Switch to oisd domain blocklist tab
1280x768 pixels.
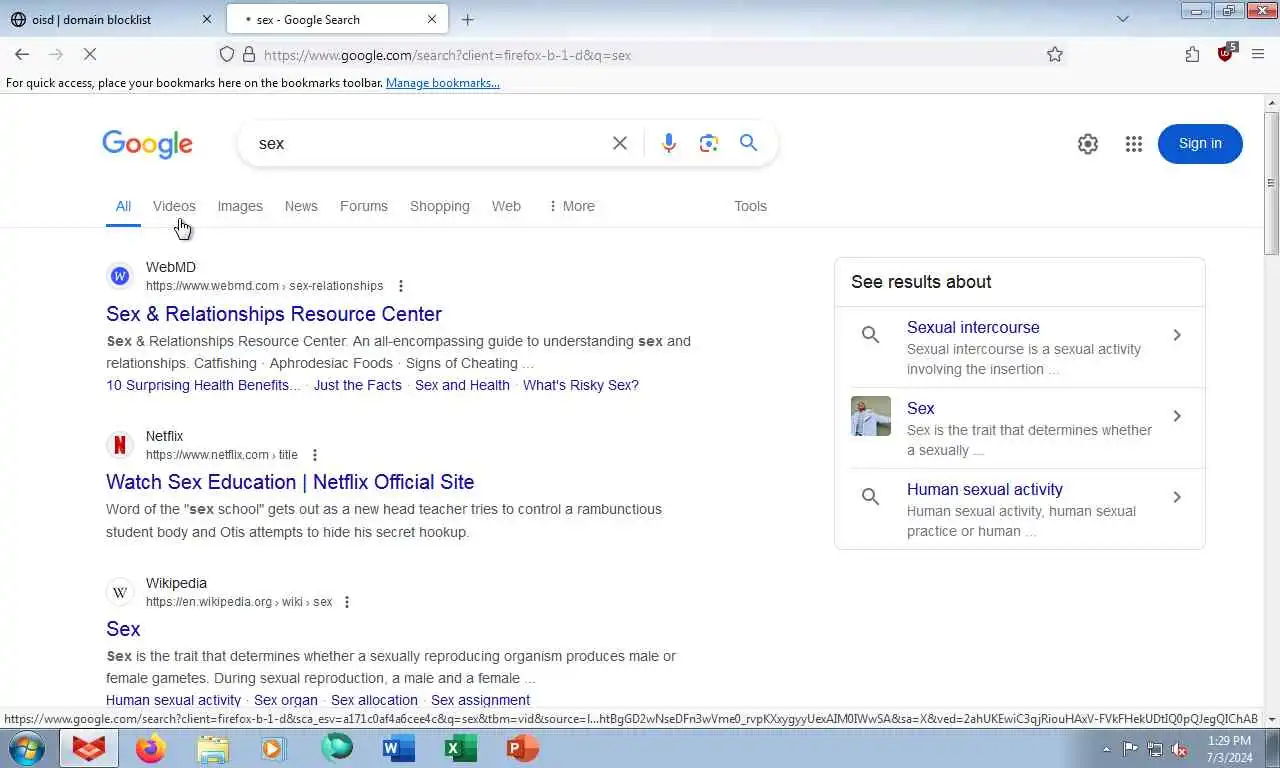coord(110,19)
